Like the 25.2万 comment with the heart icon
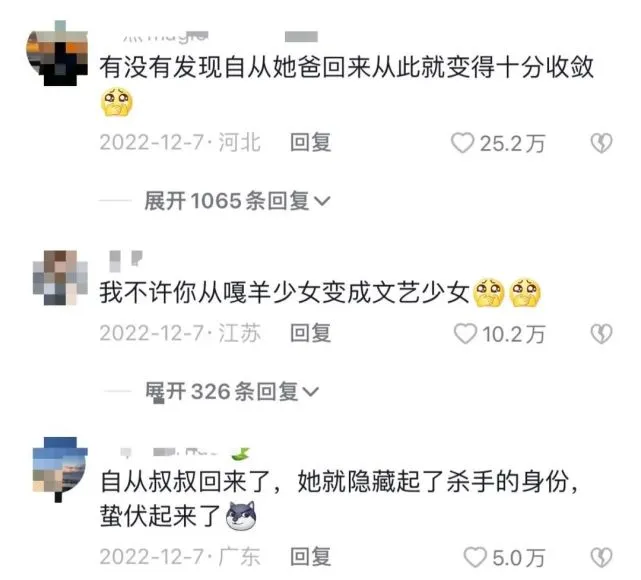Image resolution: width=641 pixels, height=580 pixels. click(x=462, y=143)
